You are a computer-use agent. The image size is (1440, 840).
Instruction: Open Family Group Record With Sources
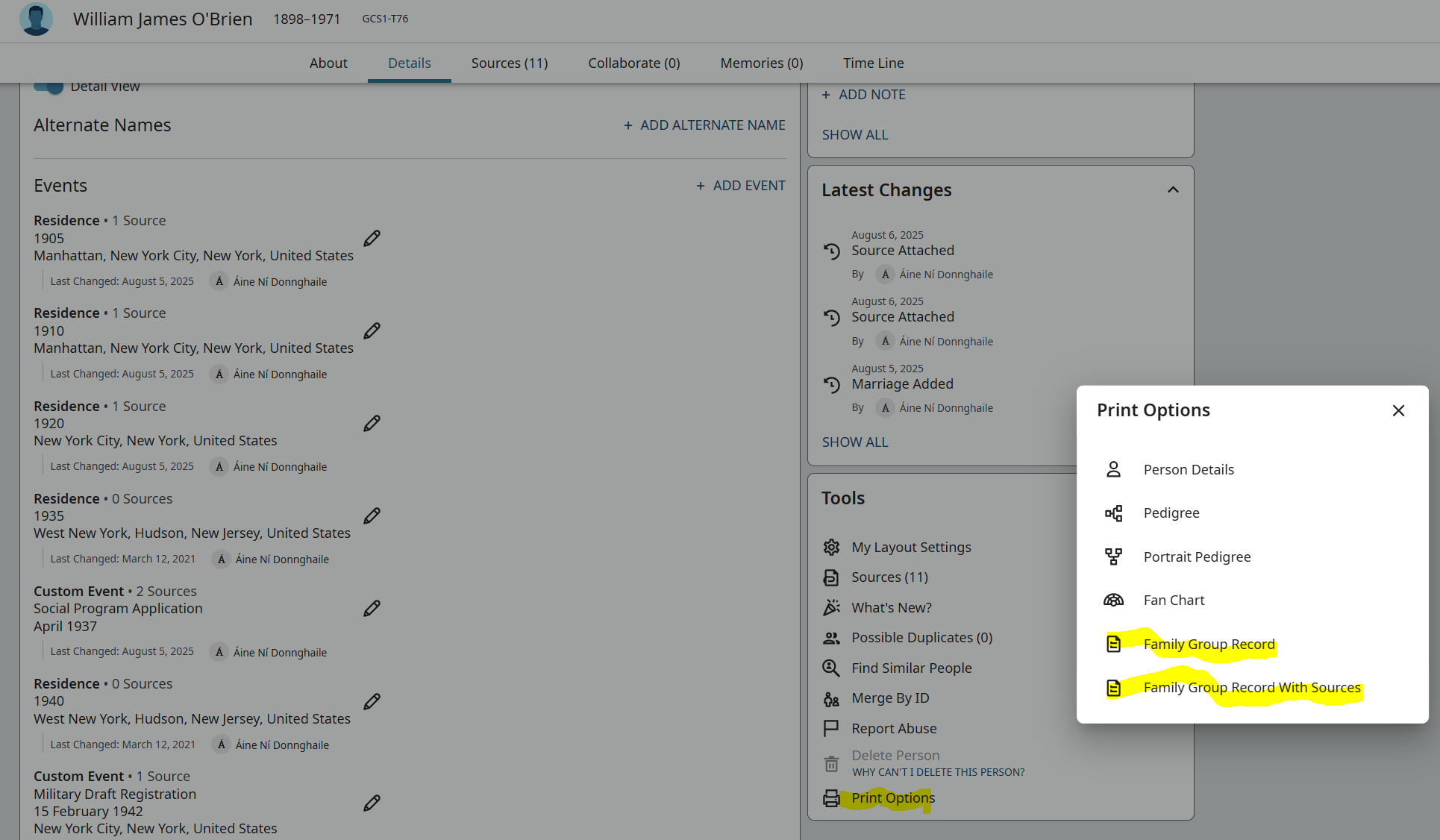1251,688
